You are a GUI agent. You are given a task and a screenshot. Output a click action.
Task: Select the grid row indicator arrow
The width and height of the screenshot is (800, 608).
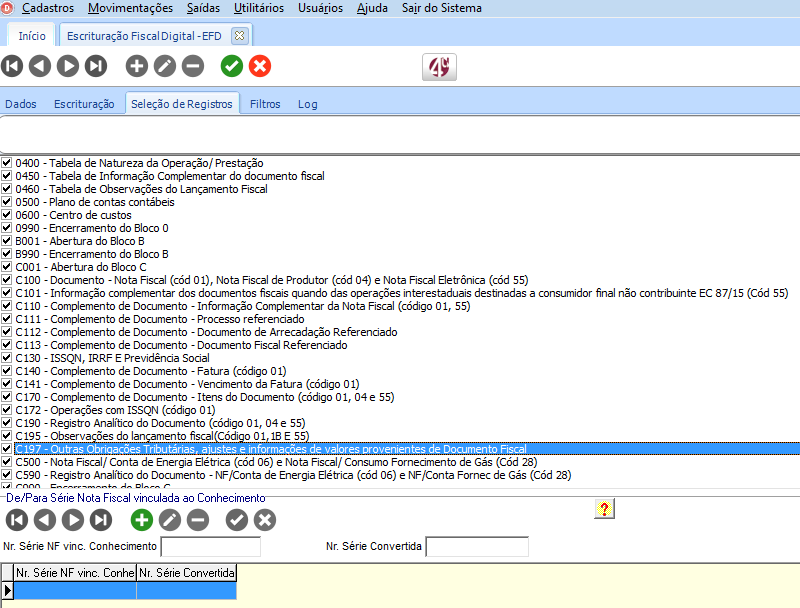tap(7, 590)
